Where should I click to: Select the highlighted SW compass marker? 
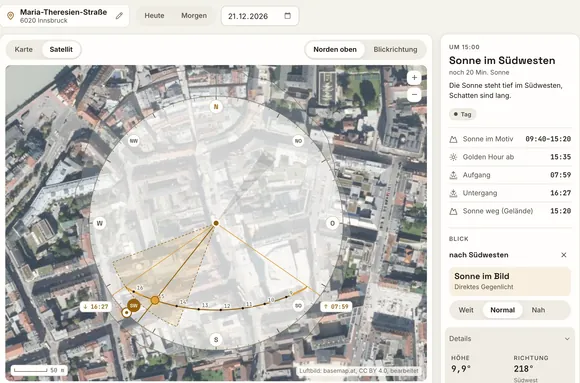pos(134,306)
